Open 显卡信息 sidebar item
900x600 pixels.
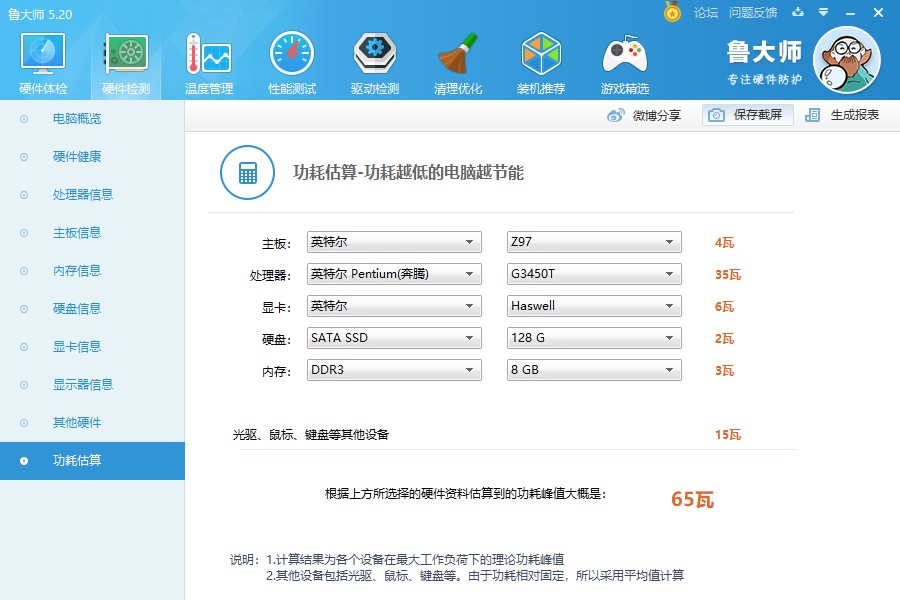click(x=77, y=346)
